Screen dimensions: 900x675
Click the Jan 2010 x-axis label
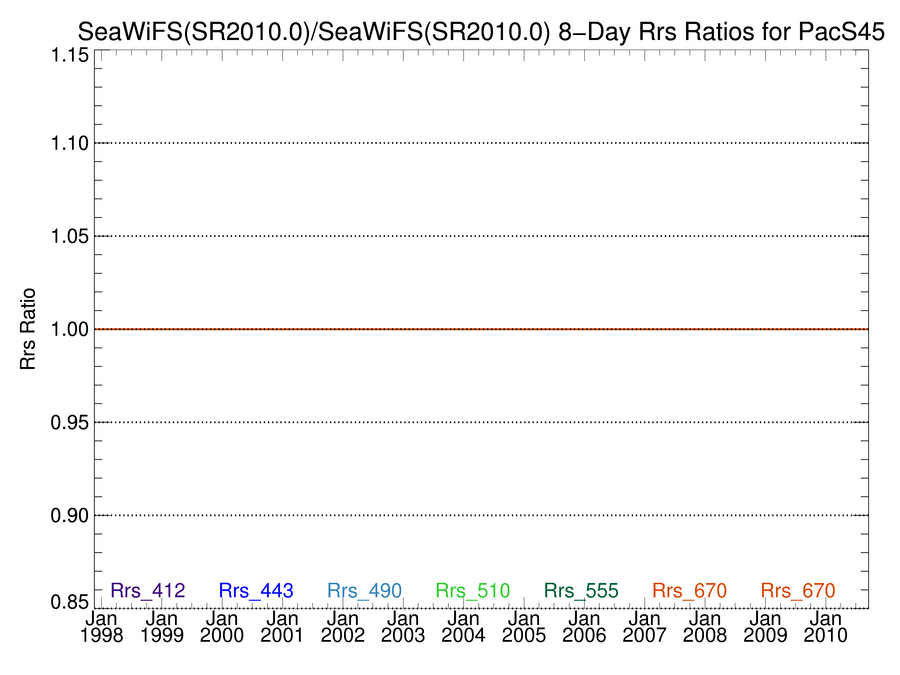pyautogui.click(x=825, y=627)
